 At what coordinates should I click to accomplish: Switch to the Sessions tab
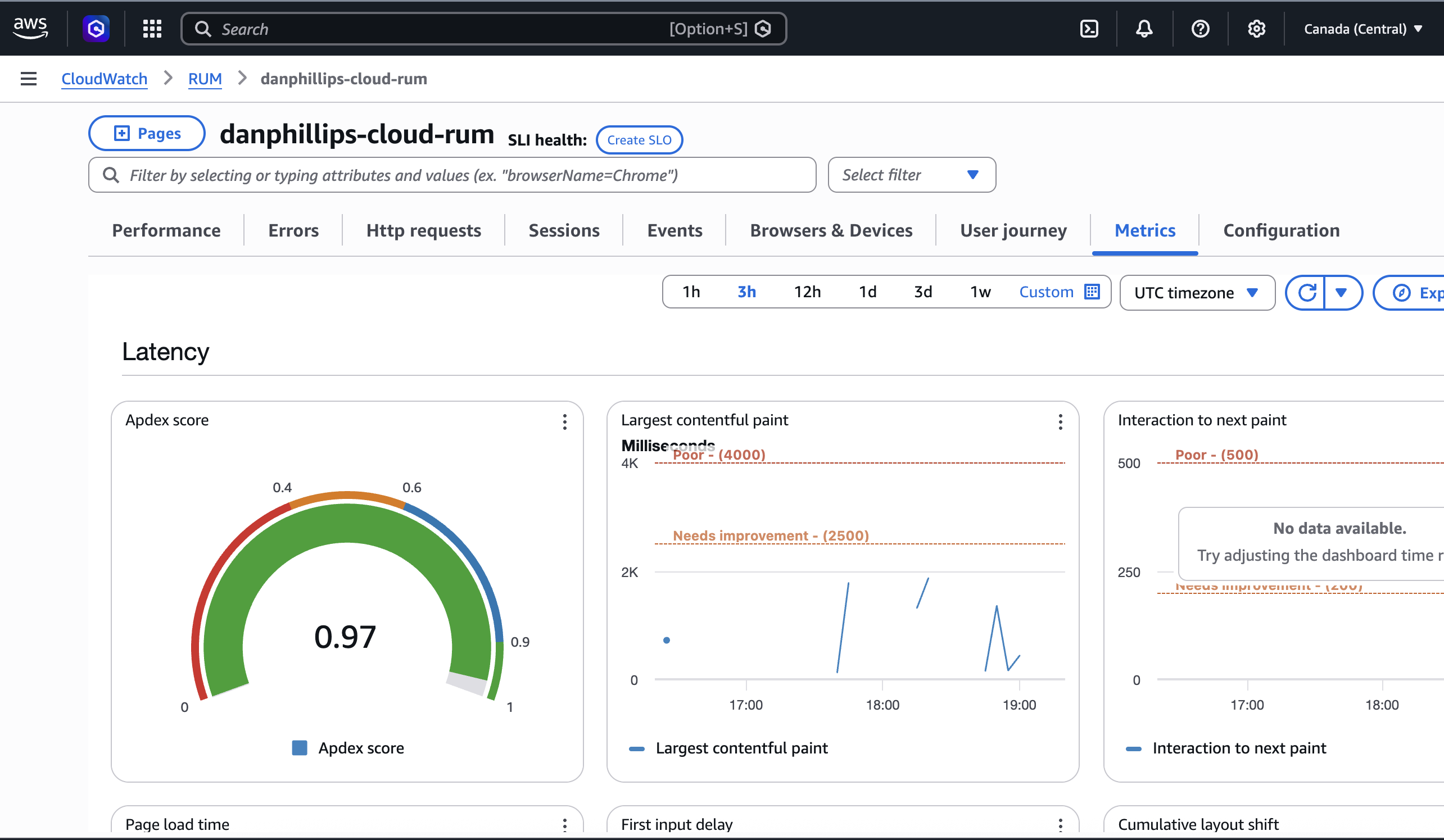click(x=564, y=230)
